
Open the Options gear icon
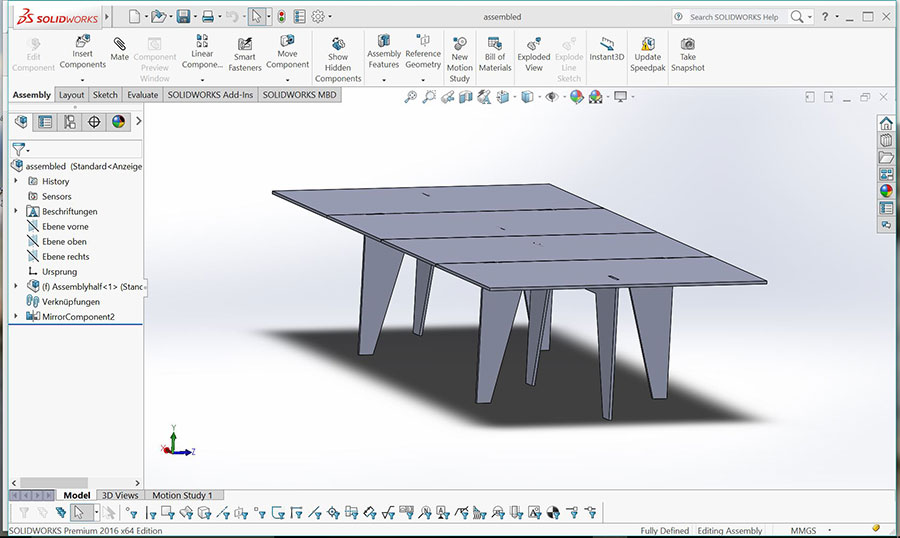click(317, 17)
